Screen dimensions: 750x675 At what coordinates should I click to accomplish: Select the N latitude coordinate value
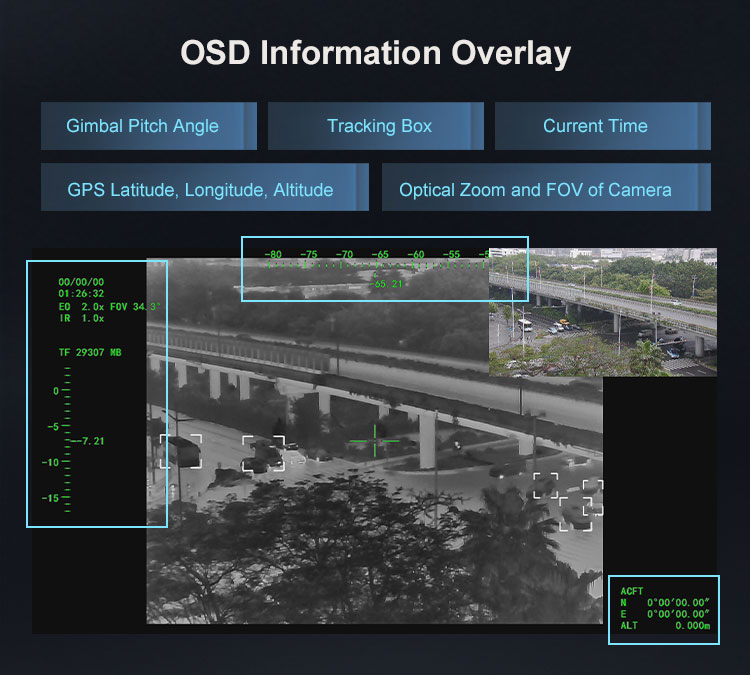click(x=677, y=603)
